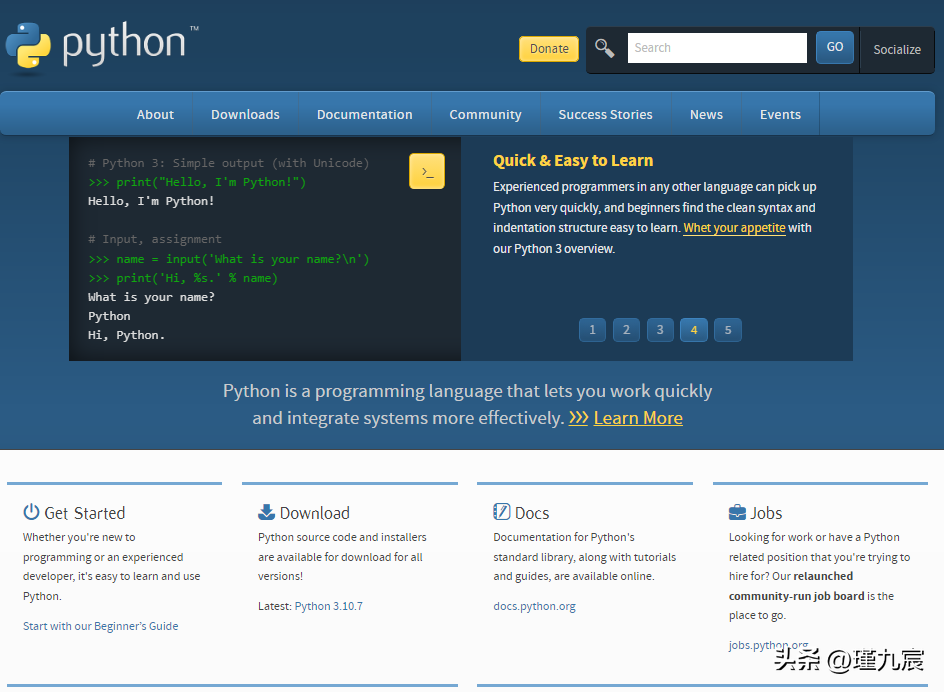Image resolution: width=944 pixels, height=692 pixels.
Task: Click the Get Started heading
Action: click(x=84, y=513)
